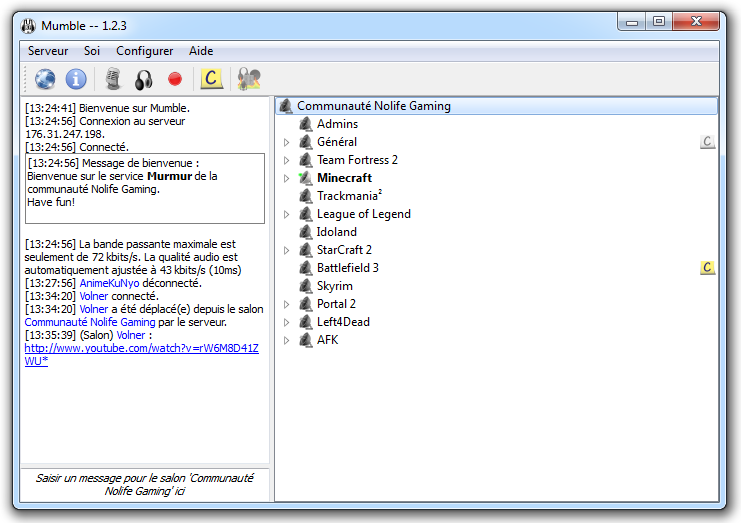The image size is (741, 523).
Task: Expand the League of Legend channel arrow
Action: (x=287, y=214)
